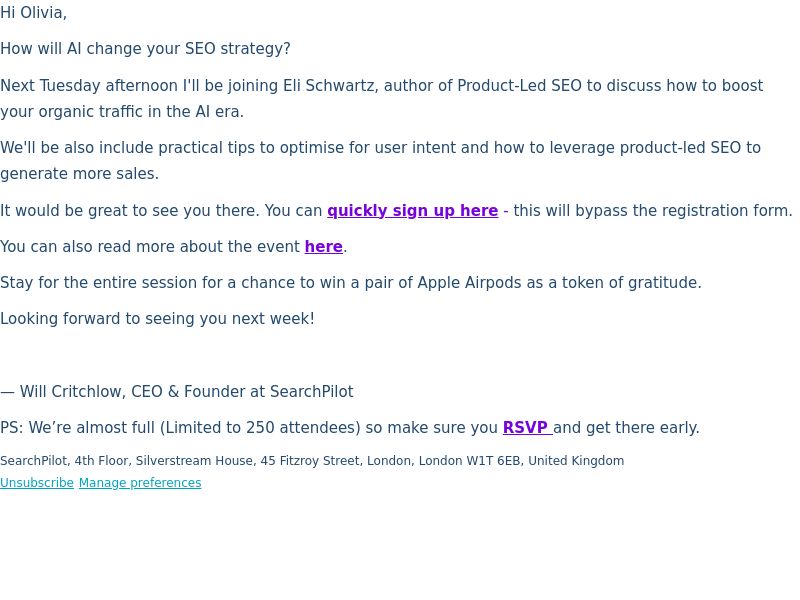The height and width of the screenshot is (600, 800).
Task: Click 'this will bypass the registration form' text
Action: tap(653, 211)
